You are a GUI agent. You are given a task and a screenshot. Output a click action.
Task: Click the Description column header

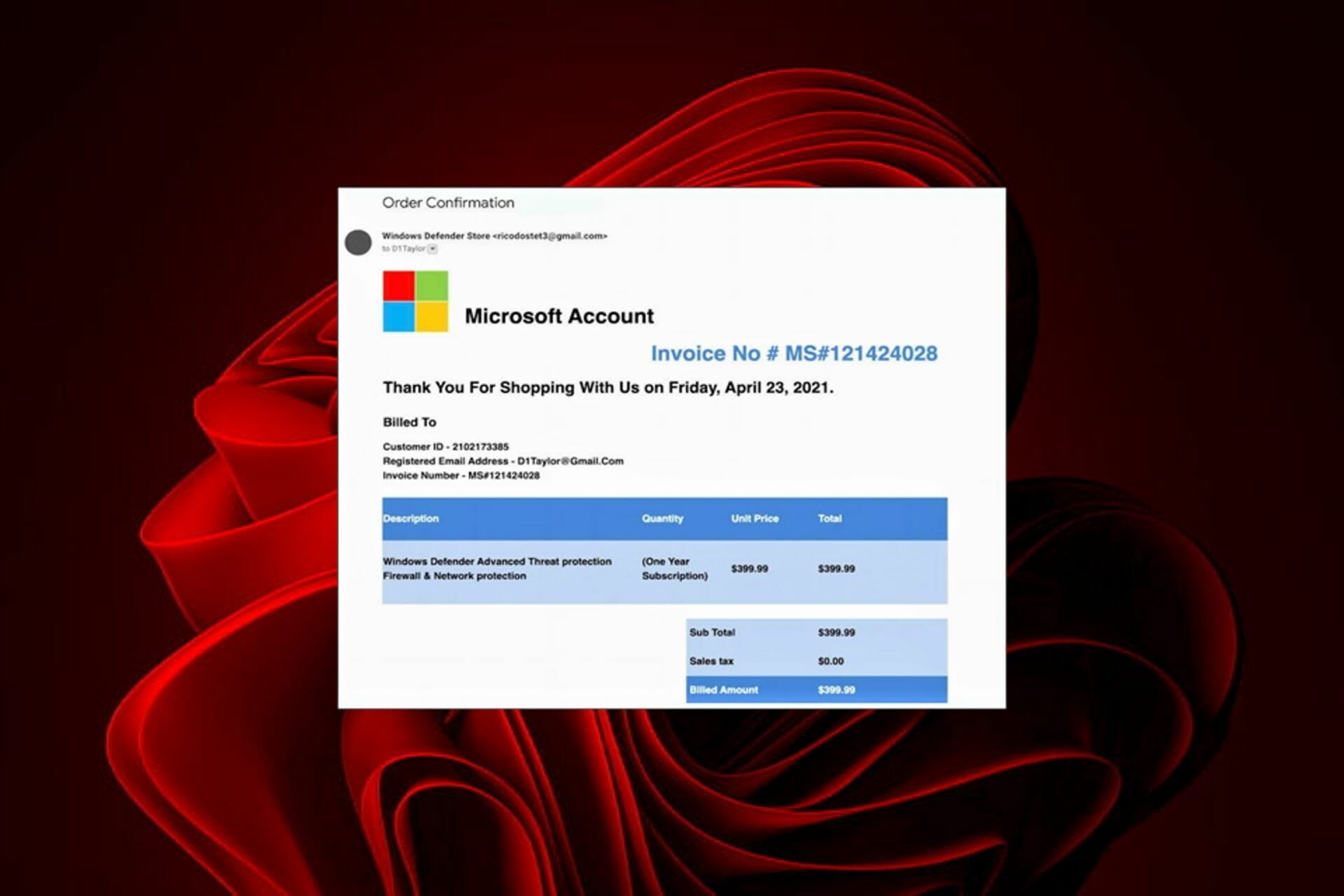pyautogui.click(x=411, y=519)
